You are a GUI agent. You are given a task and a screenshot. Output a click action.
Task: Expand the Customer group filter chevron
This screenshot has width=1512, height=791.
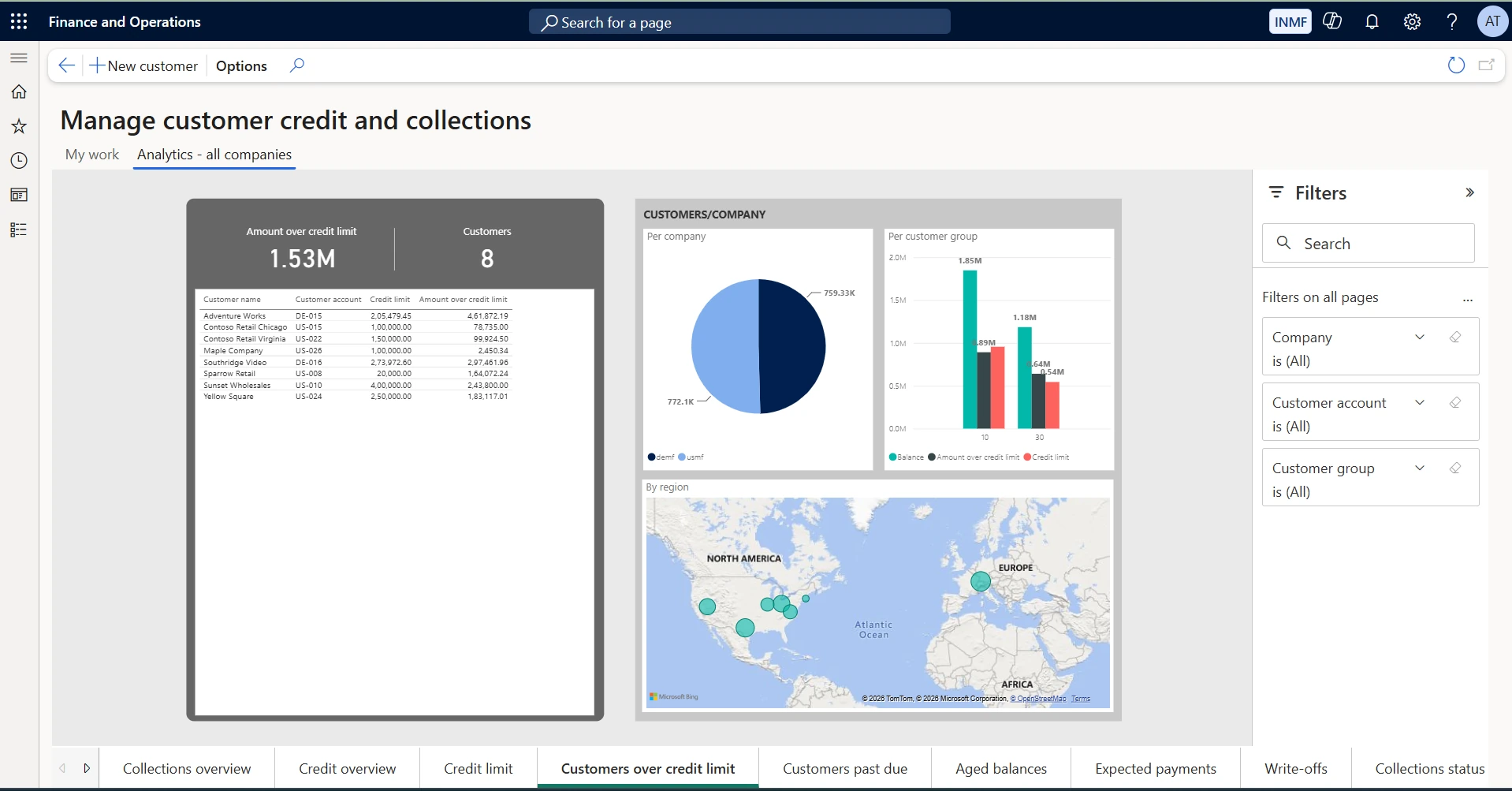[1420, 468]
